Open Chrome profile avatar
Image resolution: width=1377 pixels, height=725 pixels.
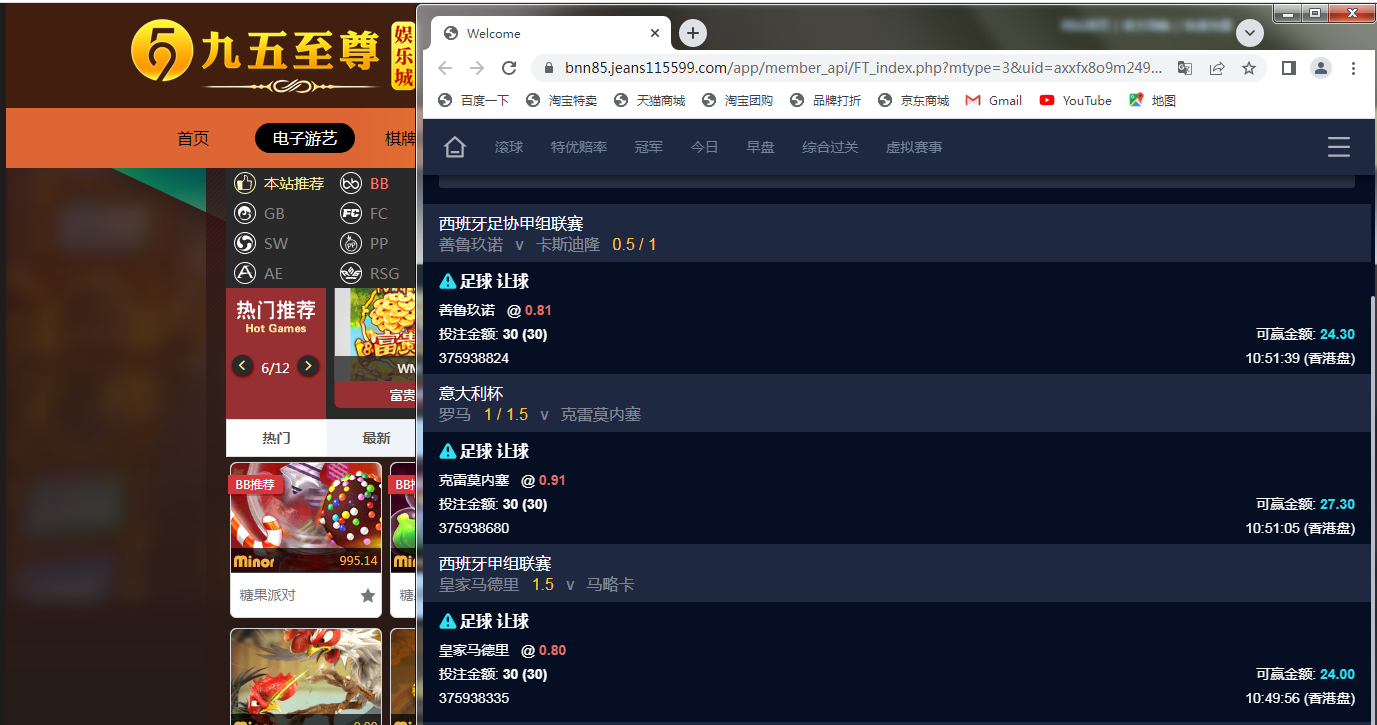[1321, 68]
